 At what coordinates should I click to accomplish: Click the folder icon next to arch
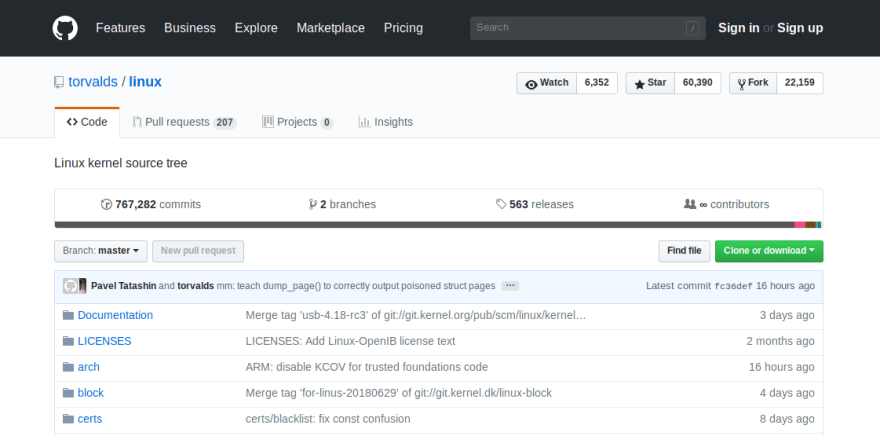(68, 367)
